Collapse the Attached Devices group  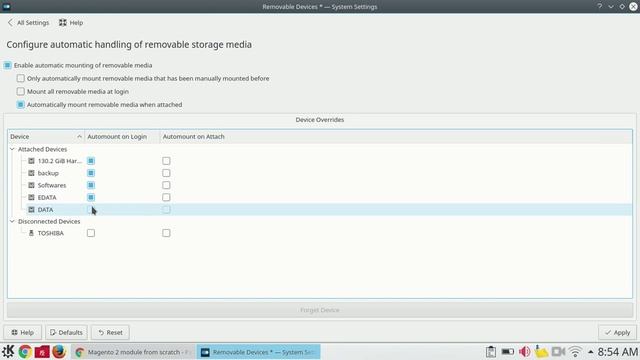12,149
